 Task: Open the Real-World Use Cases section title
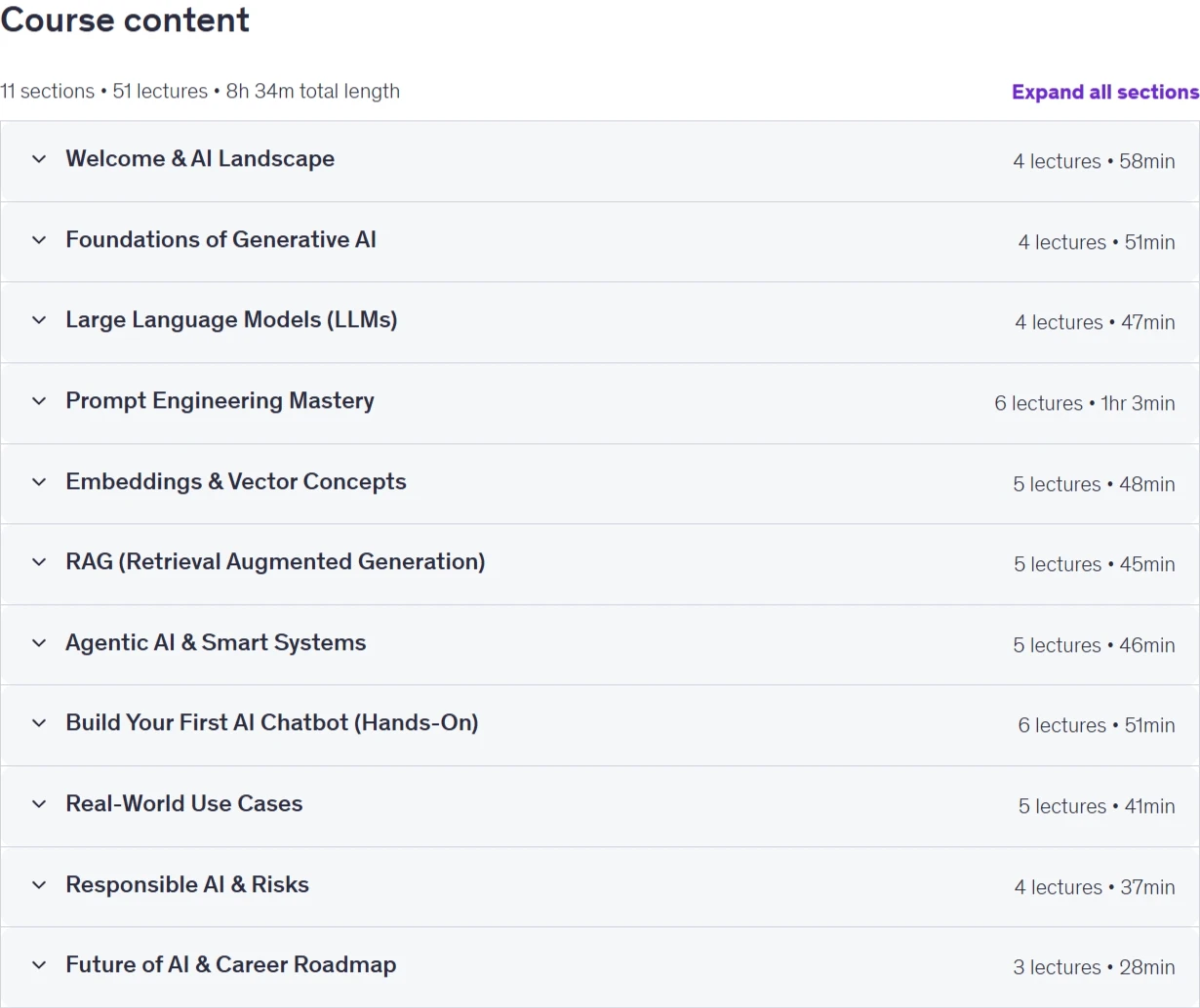[x=184, y=804]
